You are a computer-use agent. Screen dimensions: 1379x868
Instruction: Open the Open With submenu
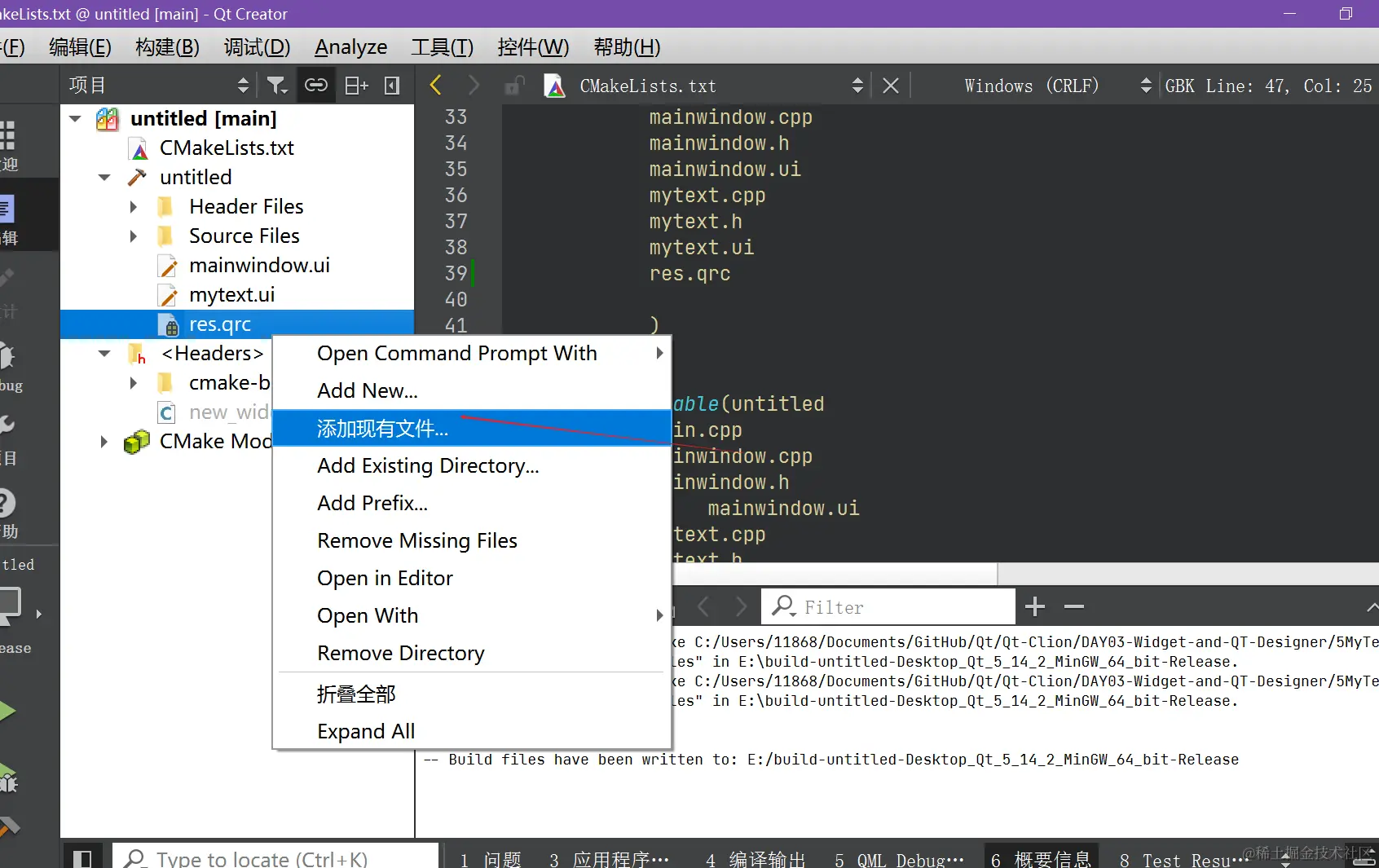click(472, 616)
